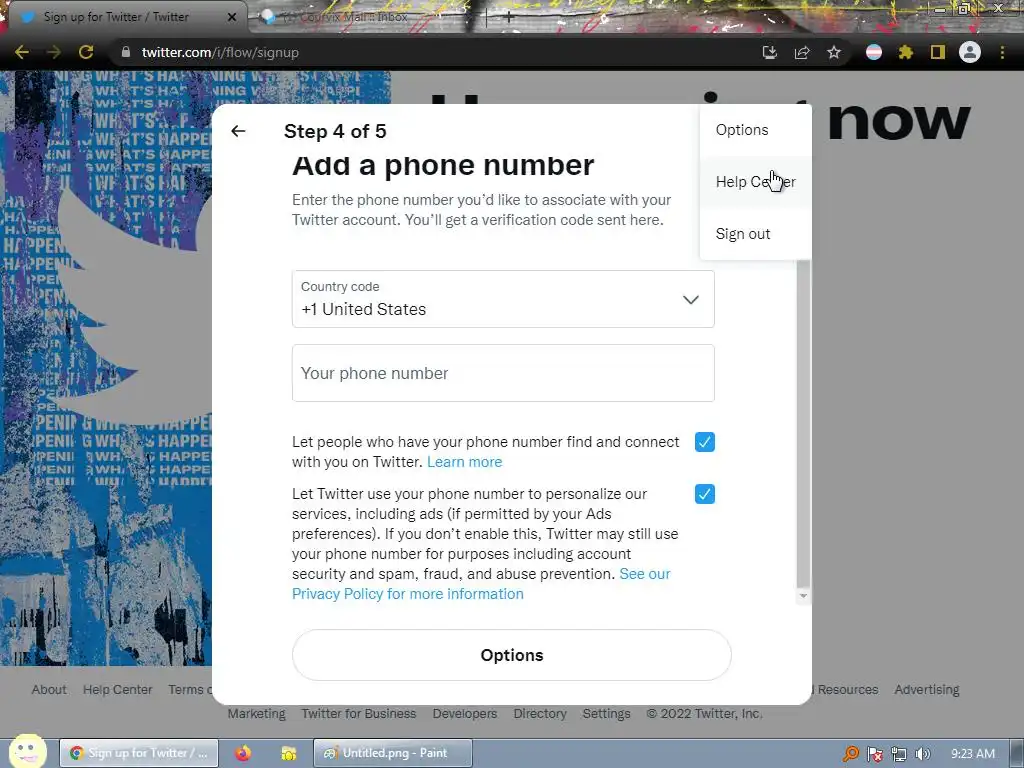Screen dimensions: 1024x768
Task: Click the browser back arrow
Action: (22, 52)
